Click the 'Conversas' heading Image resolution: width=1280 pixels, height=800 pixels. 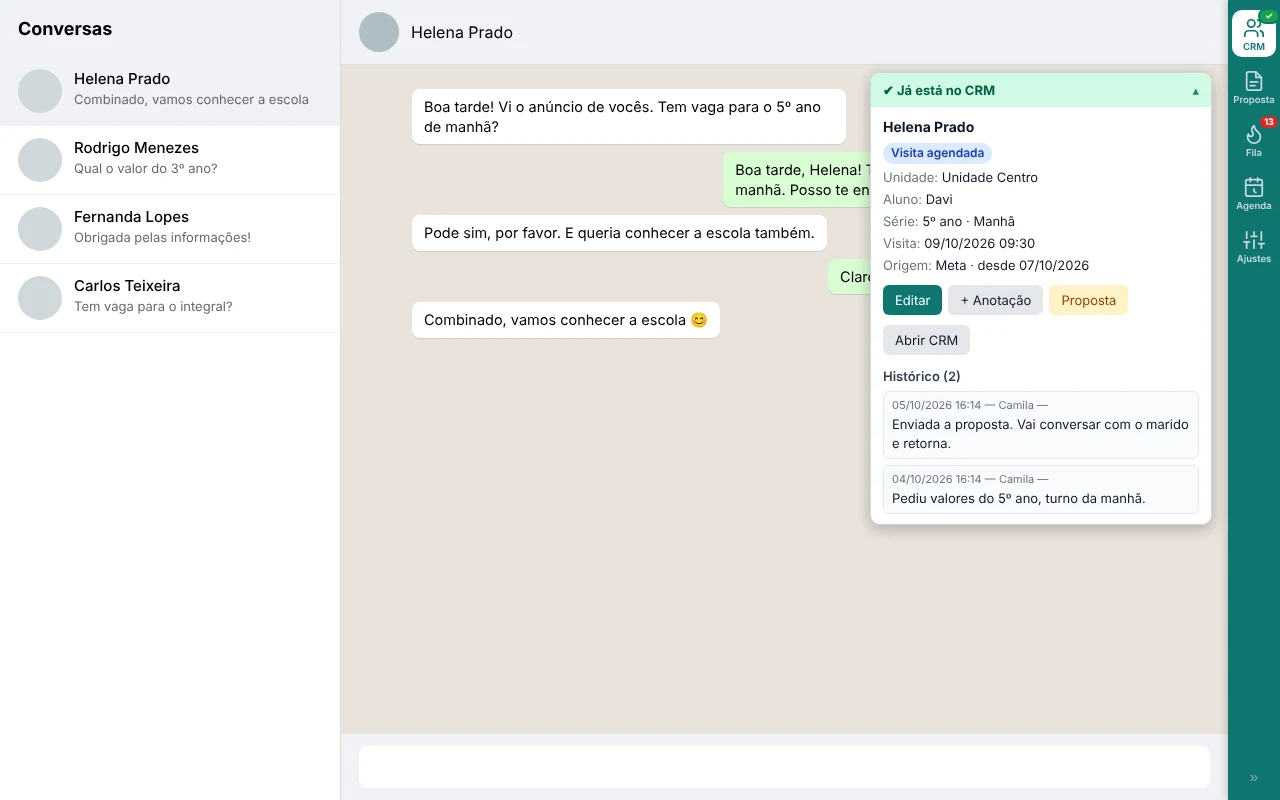(x=65, y=29)
